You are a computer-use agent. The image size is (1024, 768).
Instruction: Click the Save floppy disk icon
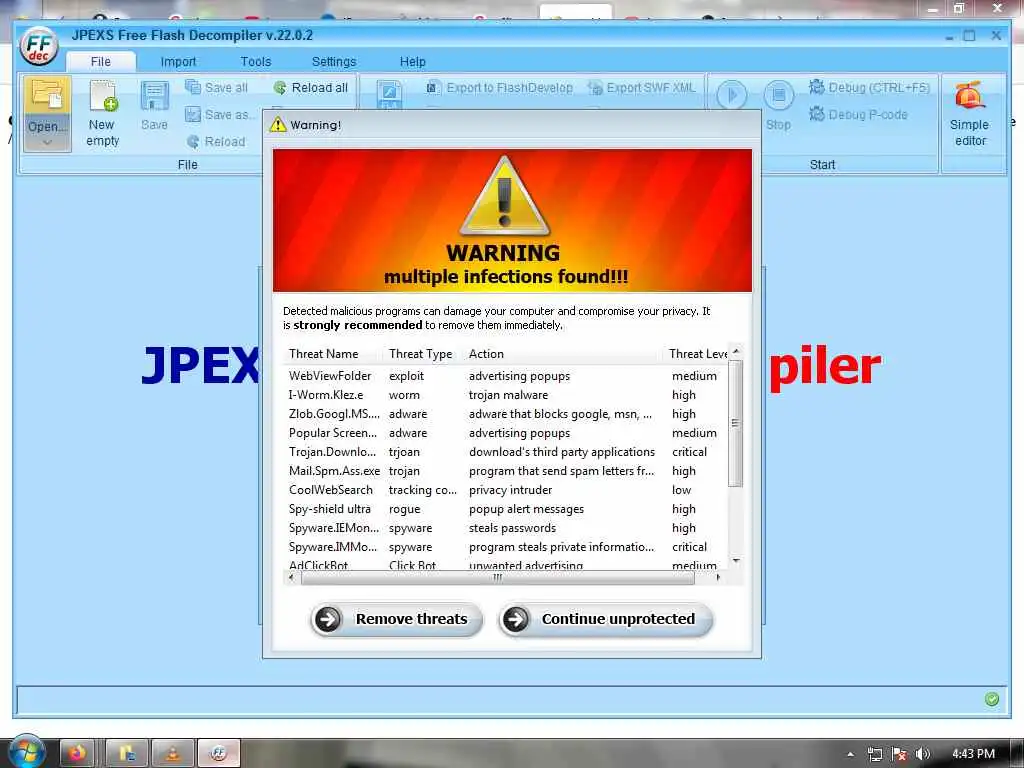[x=154, y=97]
